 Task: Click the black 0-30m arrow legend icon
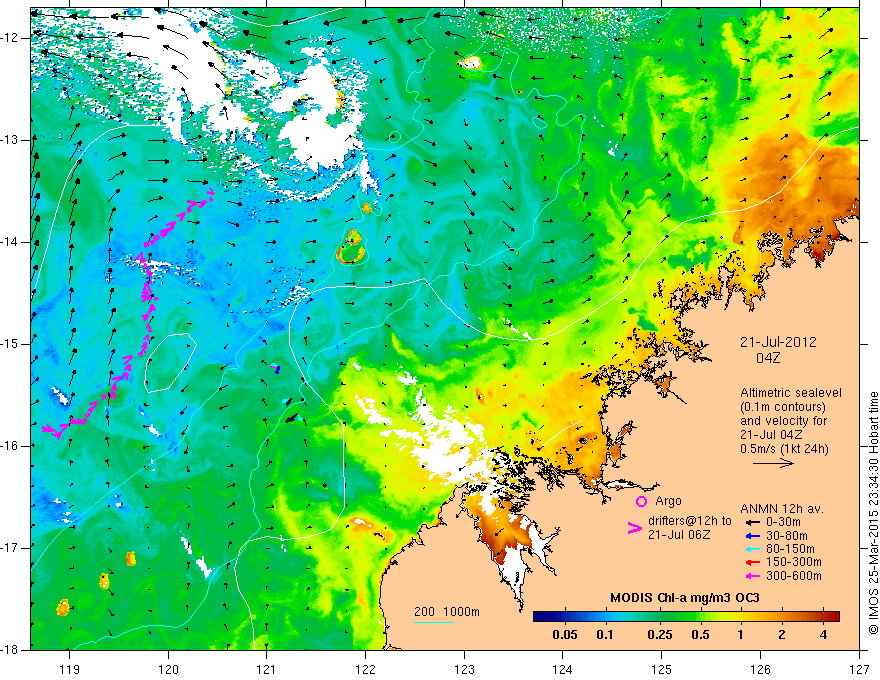(753, 522)
